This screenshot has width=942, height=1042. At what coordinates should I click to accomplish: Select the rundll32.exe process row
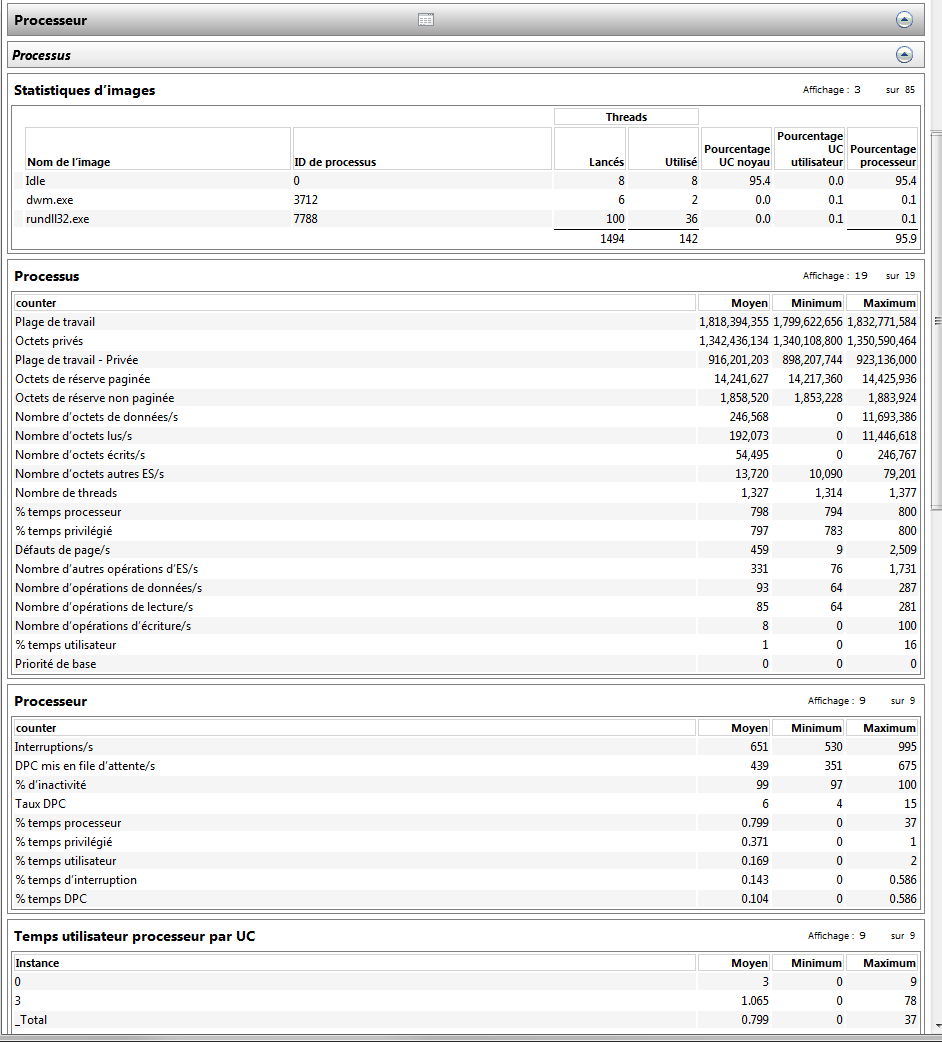pyautogui.click(x=466, y=219)
